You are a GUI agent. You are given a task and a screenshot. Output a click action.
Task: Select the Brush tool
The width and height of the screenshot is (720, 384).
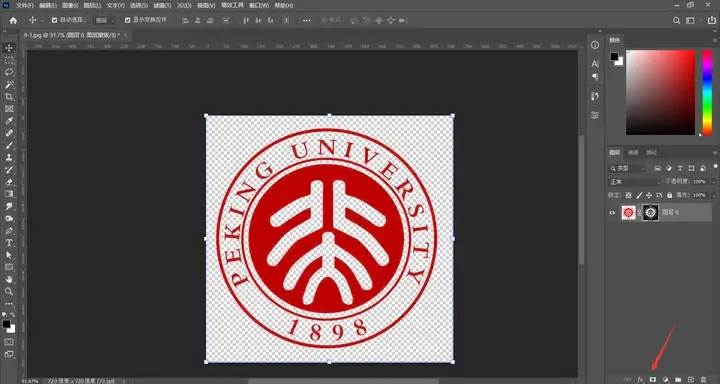[x=9, y=145]
